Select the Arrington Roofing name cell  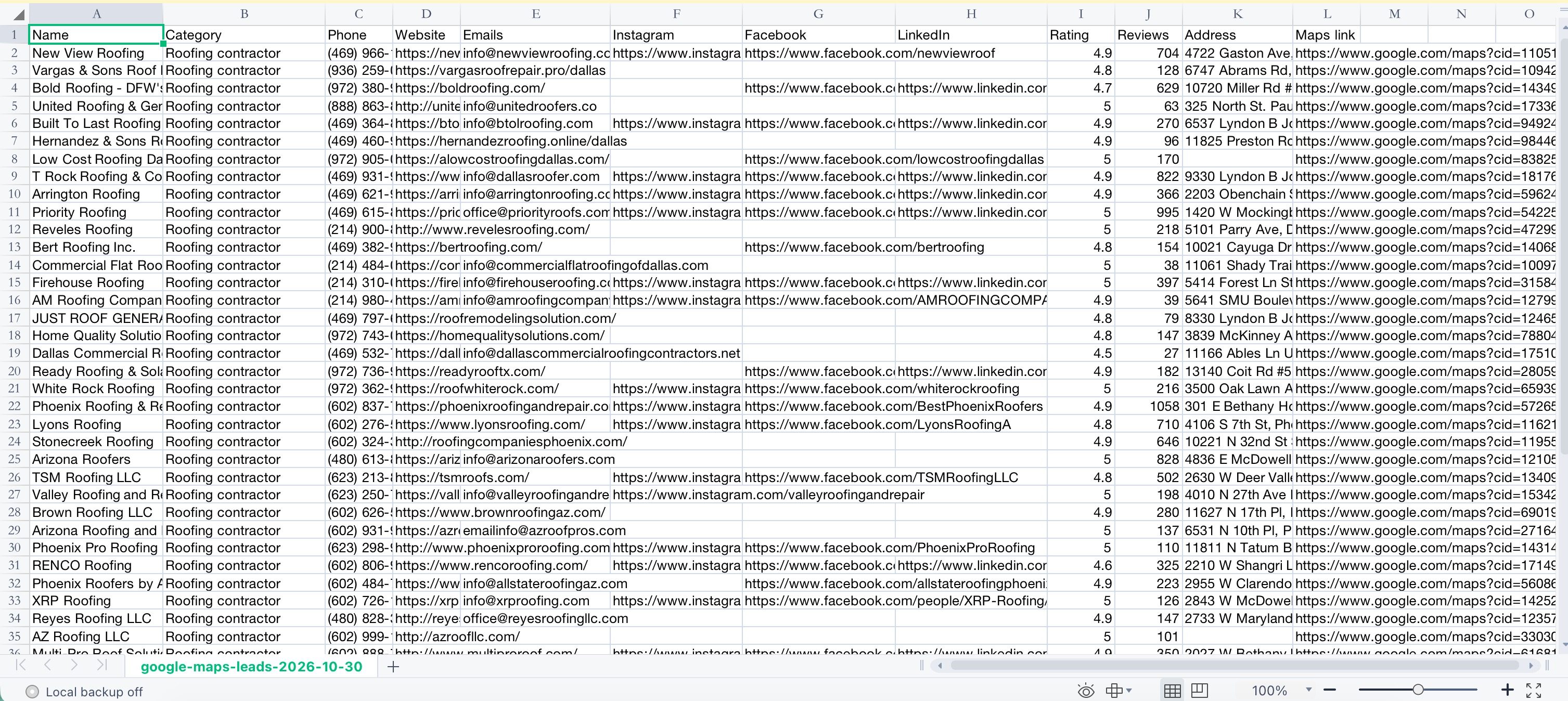tap(96, 194)
